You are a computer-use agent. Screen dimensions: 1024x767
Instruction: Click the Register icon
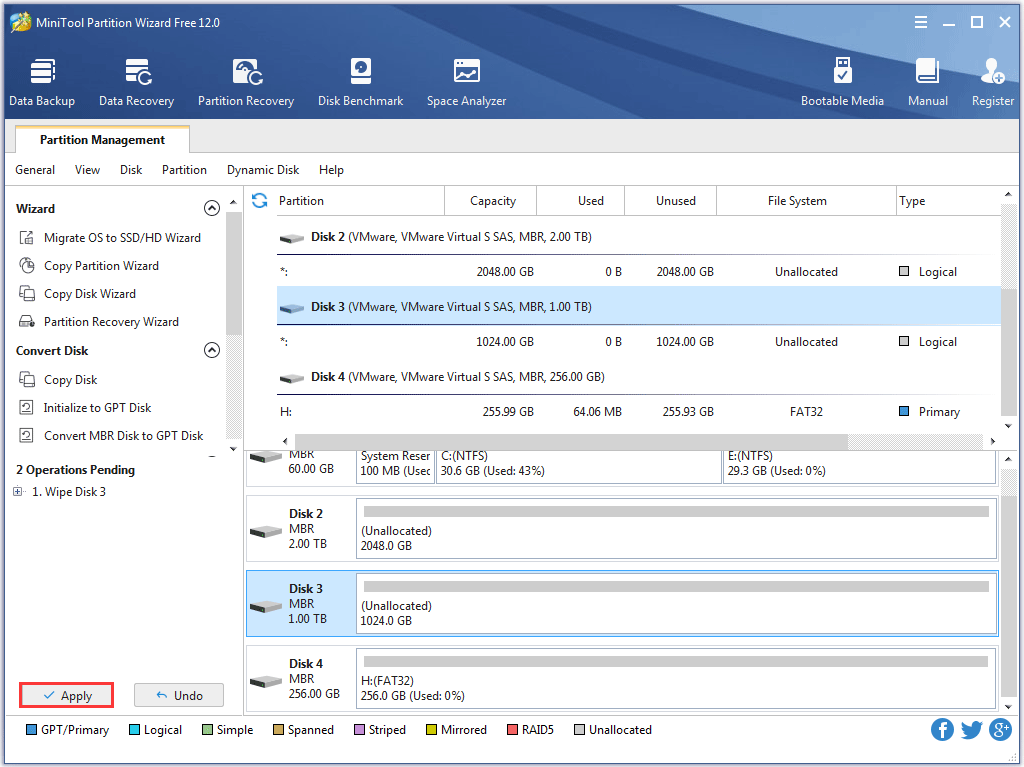coord(993,71)
